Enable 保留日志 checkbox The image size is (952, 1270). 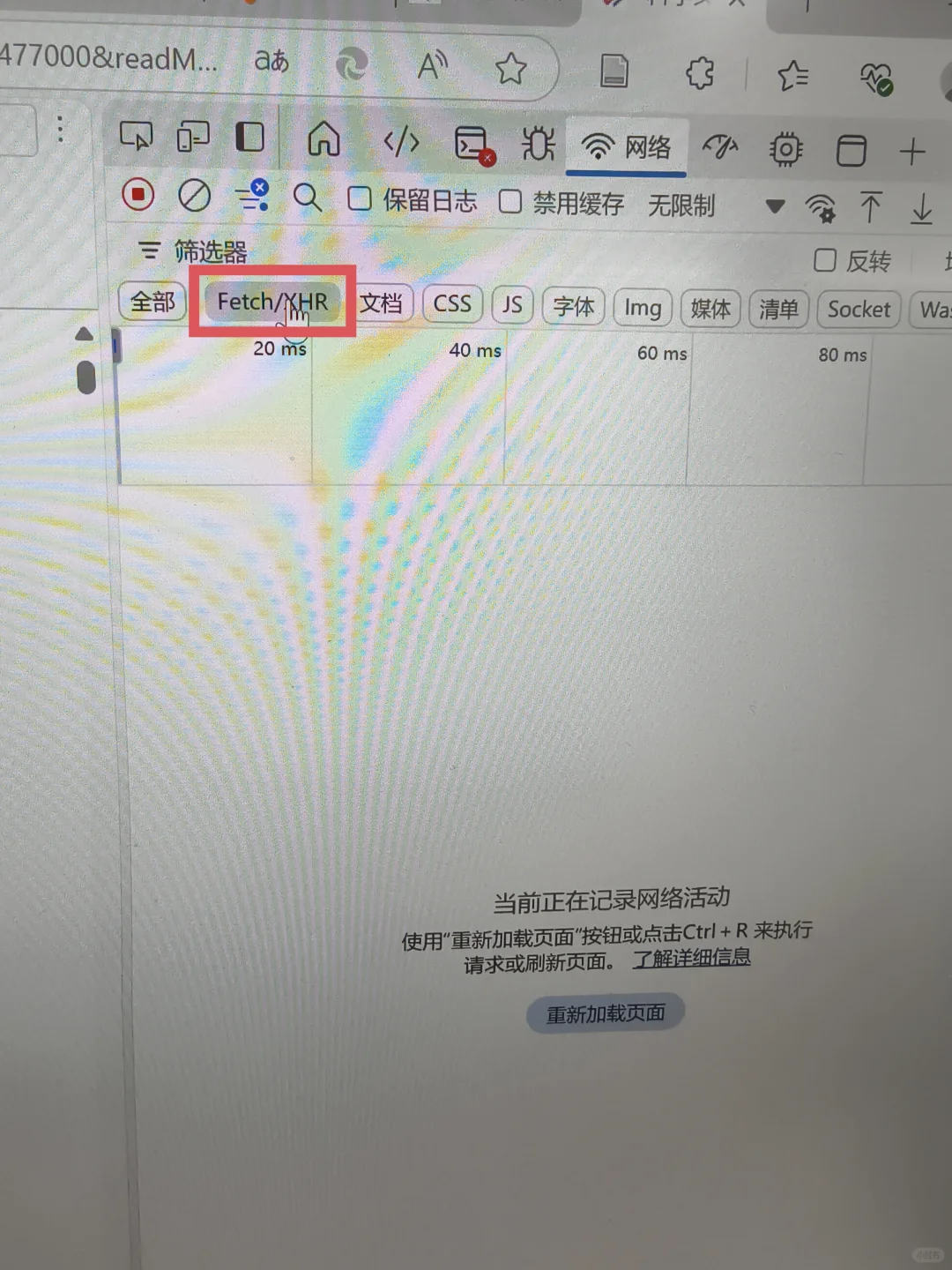tap(359, 198)
